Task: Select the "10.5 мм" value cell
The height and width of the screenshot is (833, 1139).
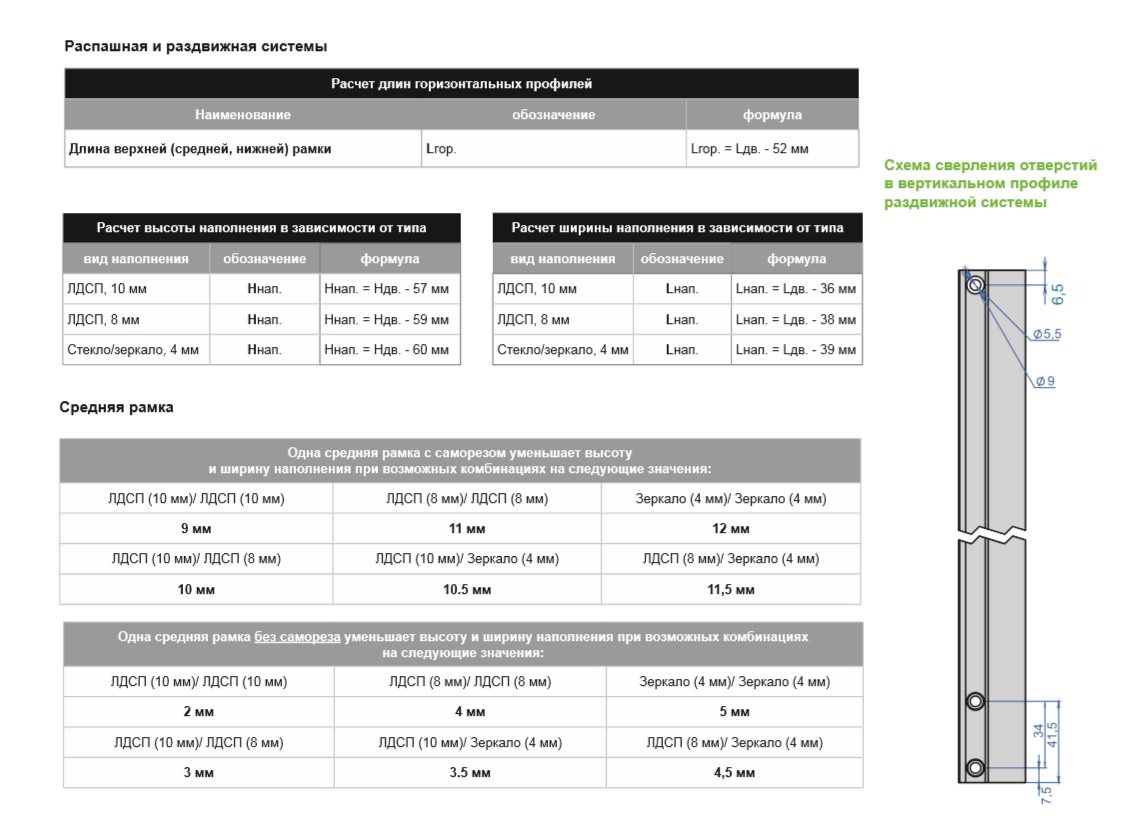Action: coord(467,590)
